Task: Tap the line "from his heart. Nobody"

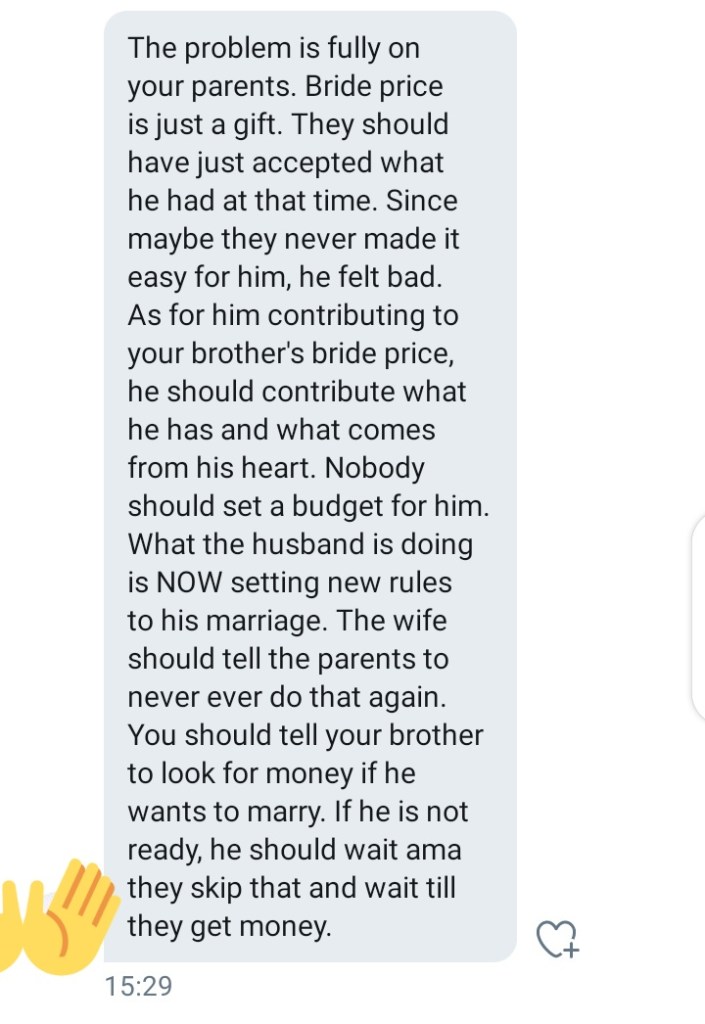Action: pos(276,468)
